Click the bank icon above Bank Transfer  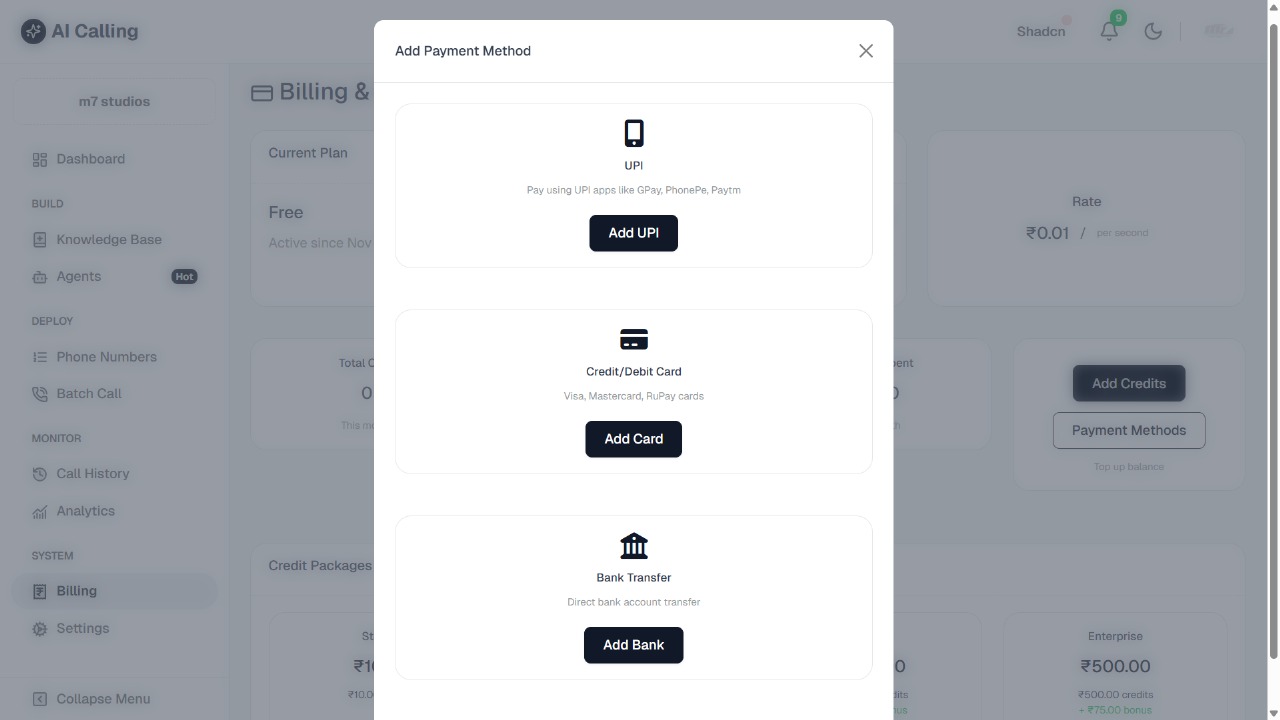pyautogui.click(x=633, y=545)
